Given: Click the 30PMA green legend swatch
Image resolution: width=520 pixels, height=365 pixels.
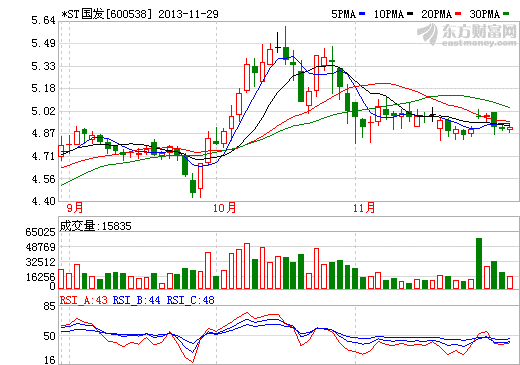Looking at the screenshot, I should (x=506, y=14).
